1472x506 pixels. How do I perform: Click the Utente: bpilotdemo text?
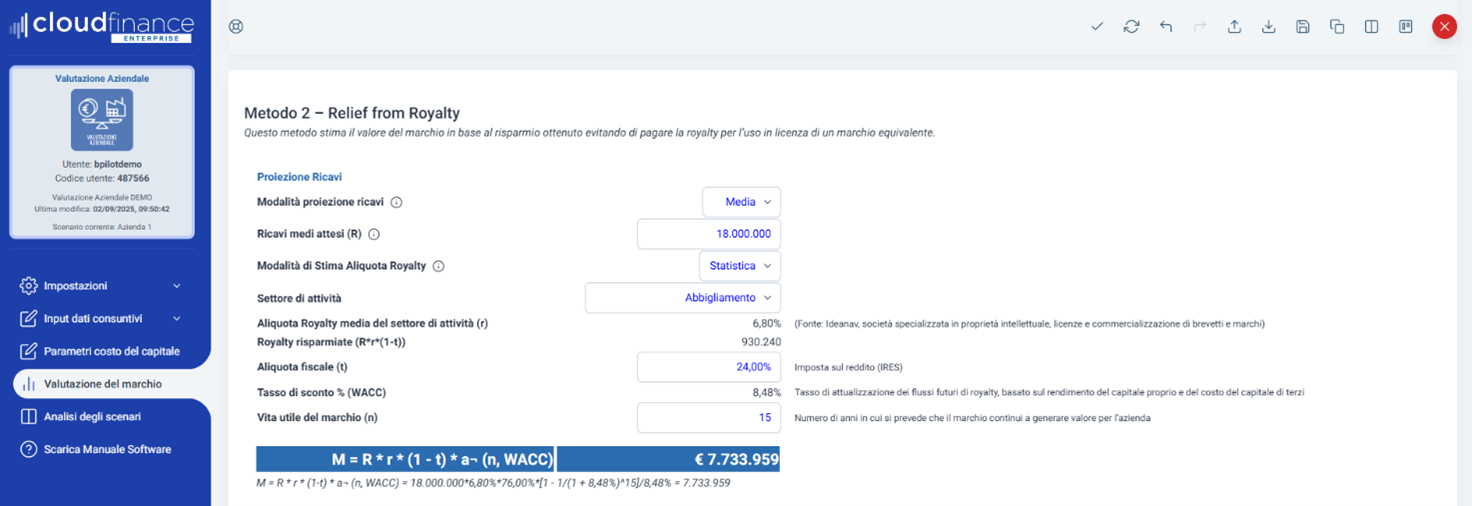(x=102, y=164)
